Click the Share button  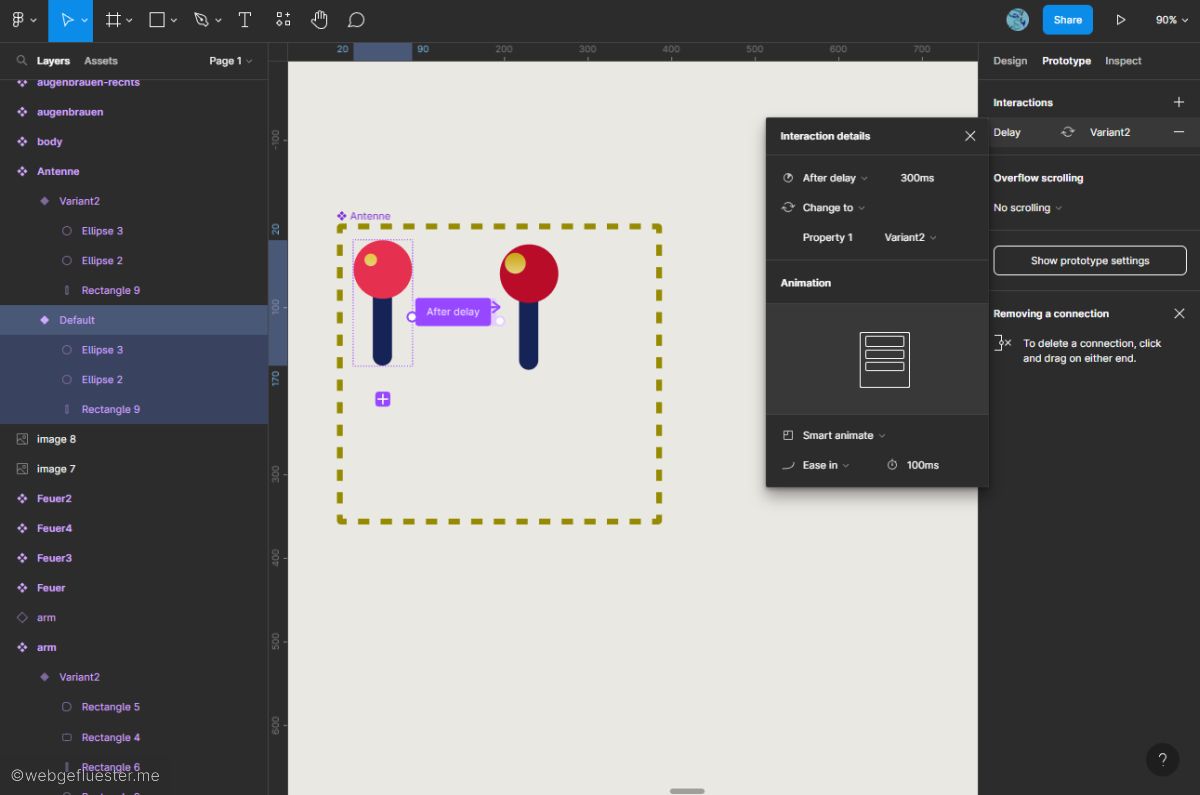(x=1067, y=20)
